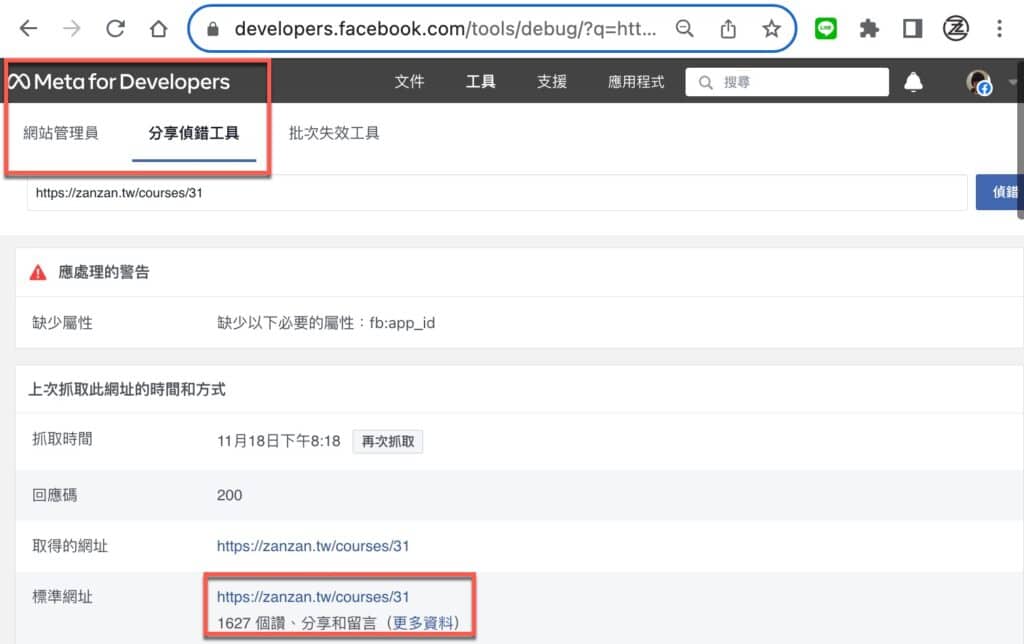This screenshot has height=644, width=1024.
Task: Open the 支援 menu
Action: (552, 82)
